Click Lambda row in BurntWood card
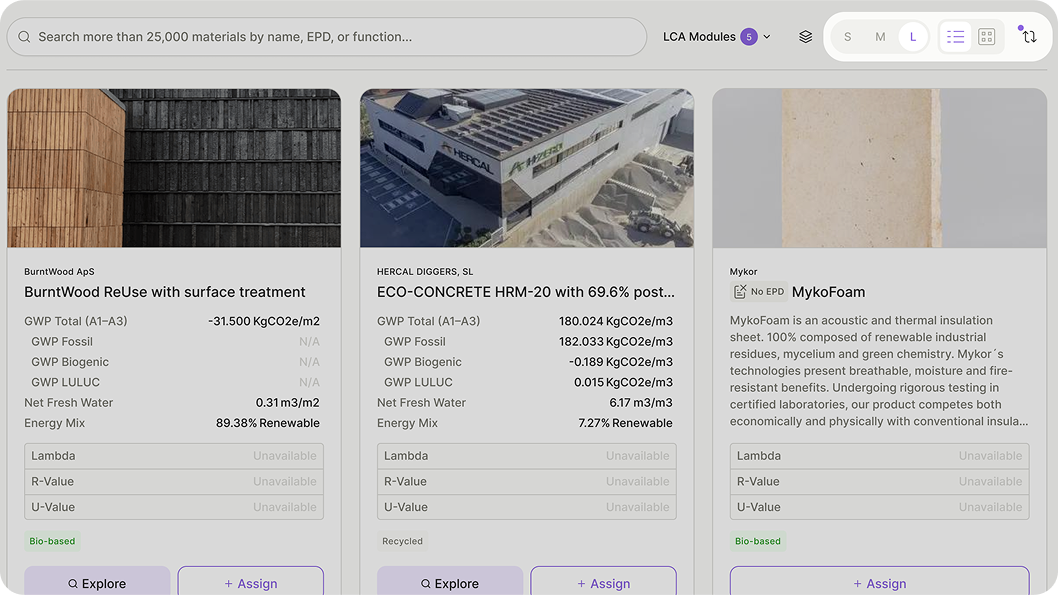The image size is (1058, 595). click(174, 456)
